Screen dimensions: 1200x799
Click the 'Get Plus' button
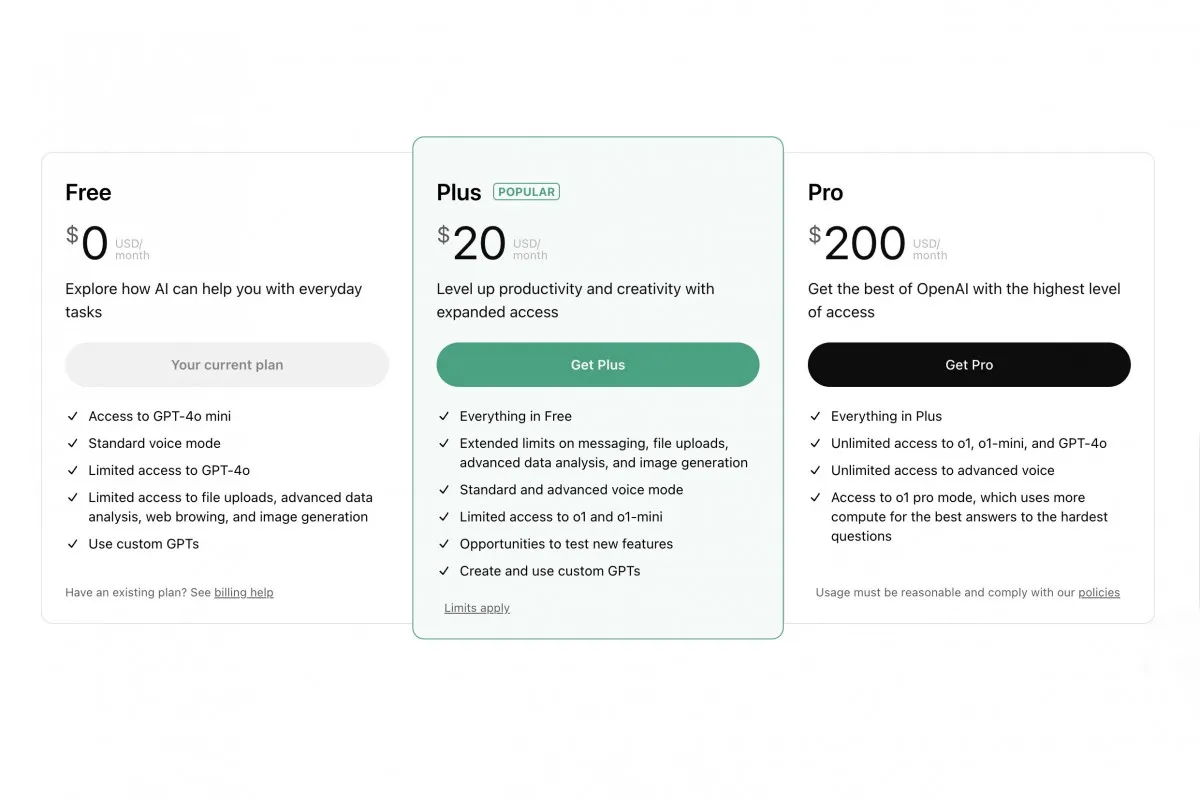pyautogui.click(x=597, y=364)
